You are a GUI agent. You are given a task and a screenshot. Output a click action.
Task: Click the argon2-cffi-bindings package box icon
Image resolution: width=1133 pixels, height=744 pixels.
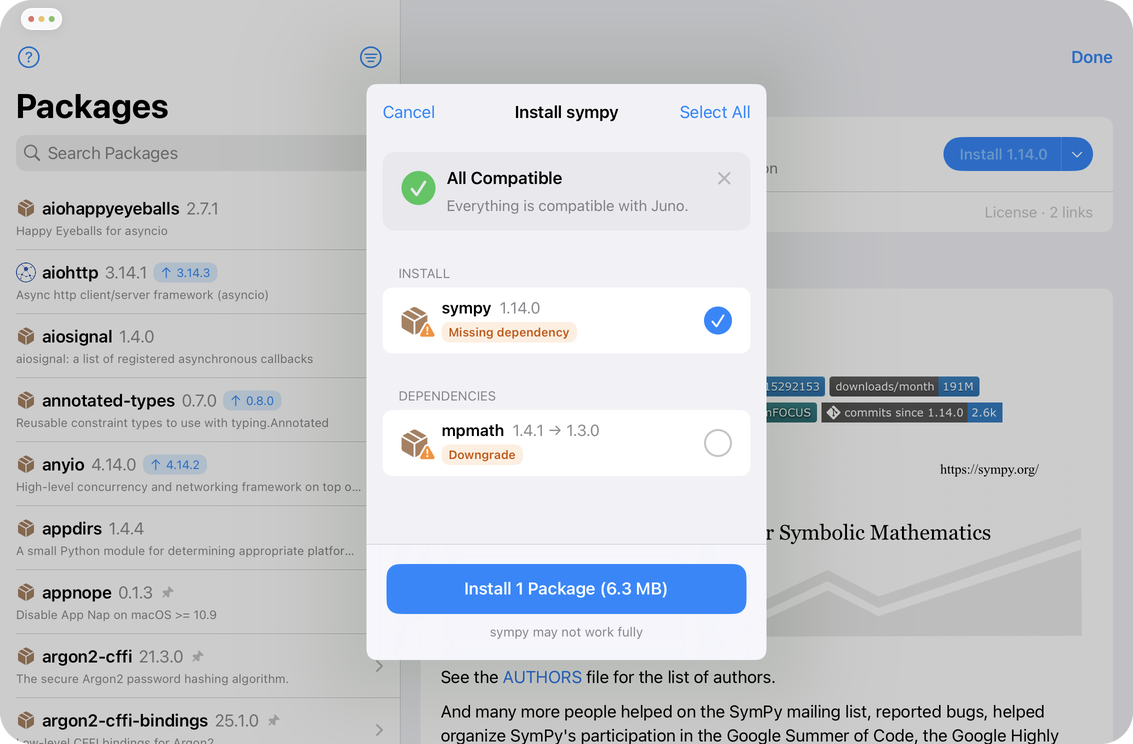26,720
